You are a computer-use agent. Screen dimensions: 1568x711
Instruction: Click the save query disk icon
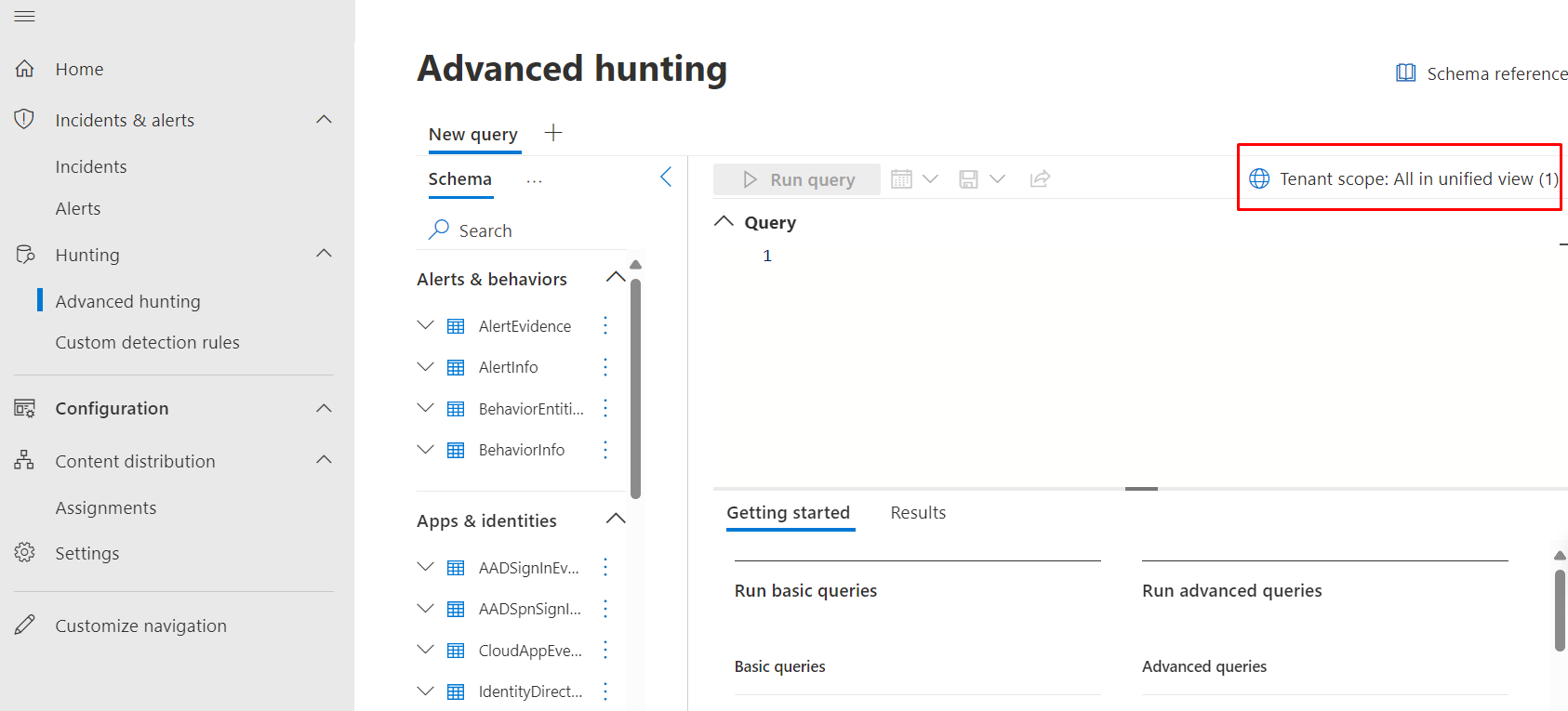click(x=968, y=179)
